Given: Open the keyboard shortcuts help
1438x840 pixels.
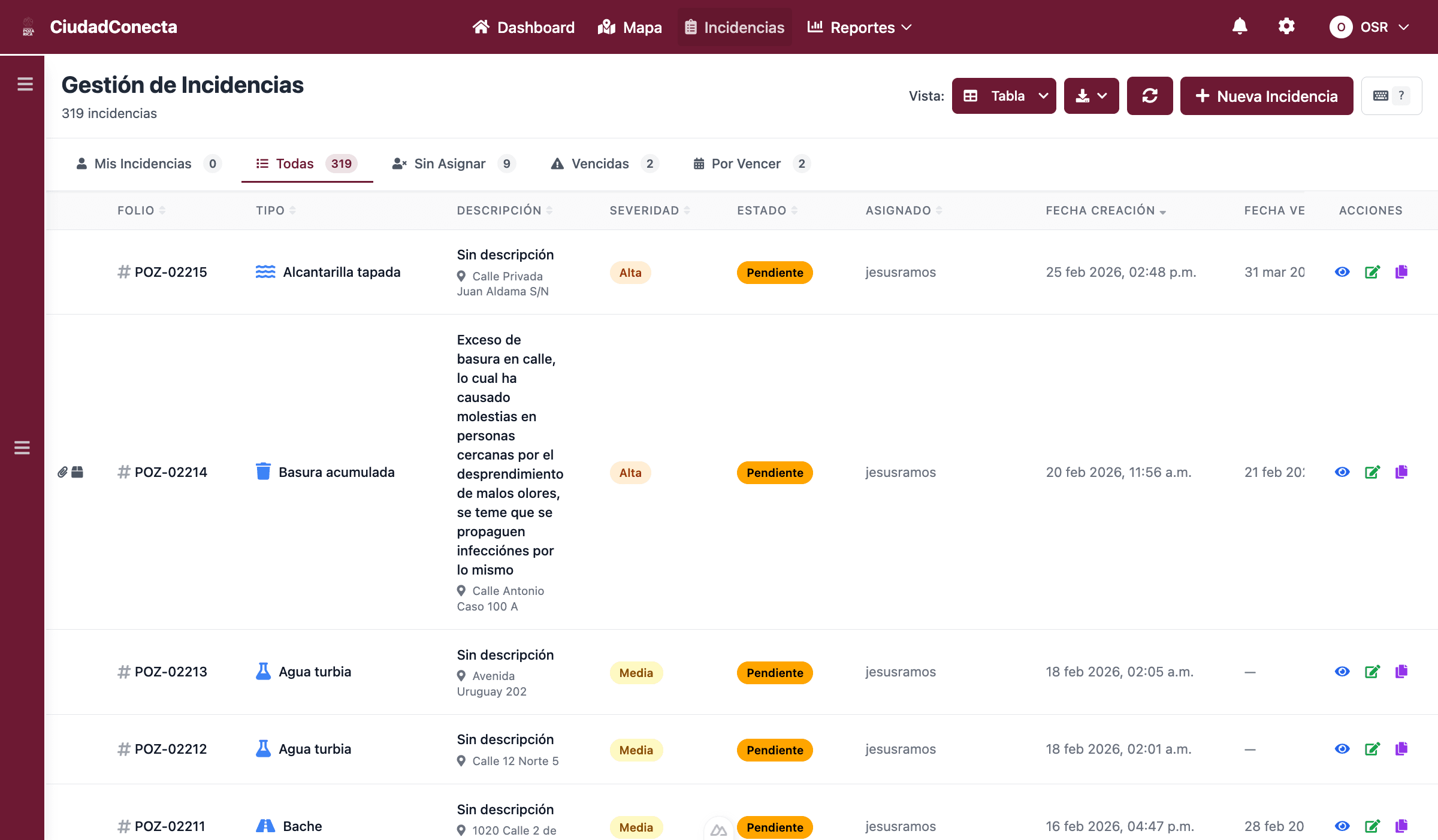Looking at the screenshot, I should coord(1391,95).
